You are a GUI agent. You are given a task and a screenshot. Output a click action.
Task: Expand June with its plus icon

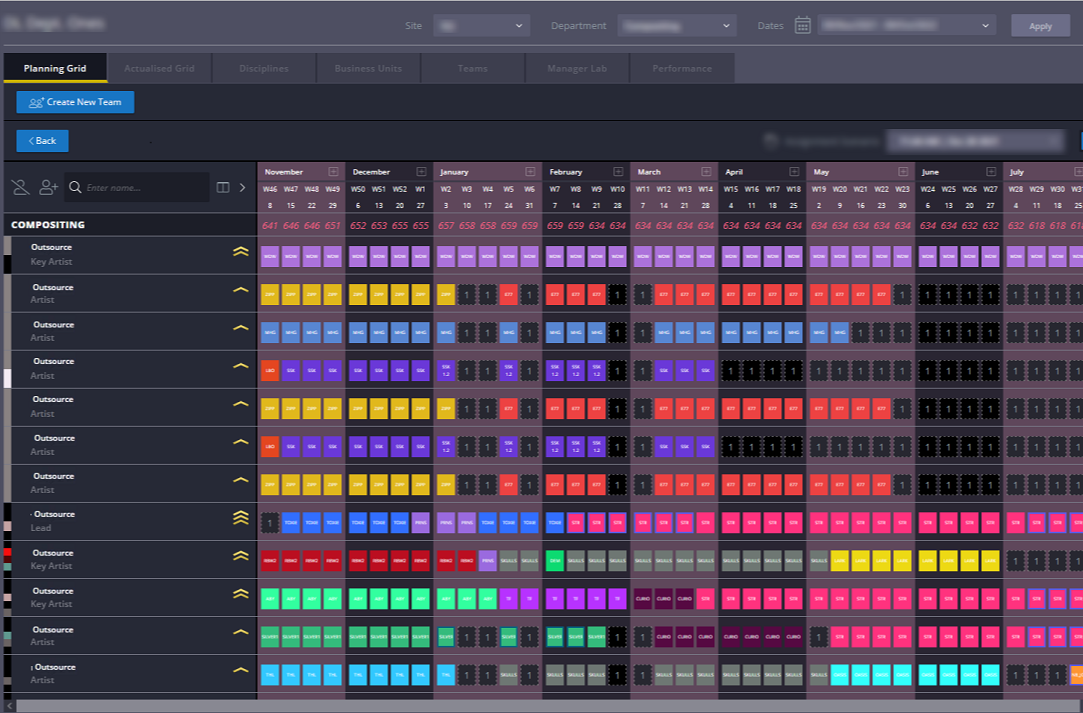pos(991,171)
